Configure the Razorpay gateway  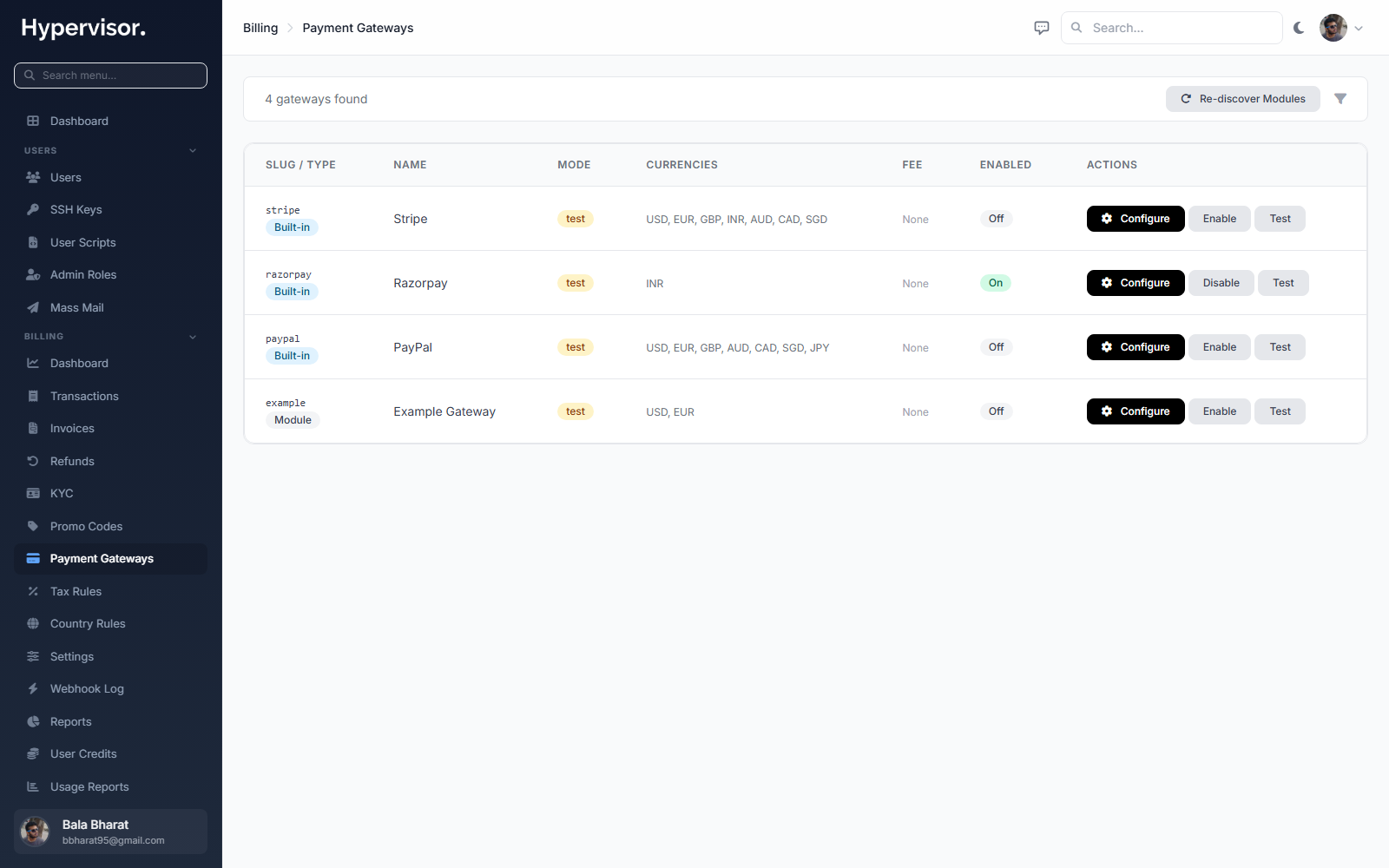coord(1136,283)
